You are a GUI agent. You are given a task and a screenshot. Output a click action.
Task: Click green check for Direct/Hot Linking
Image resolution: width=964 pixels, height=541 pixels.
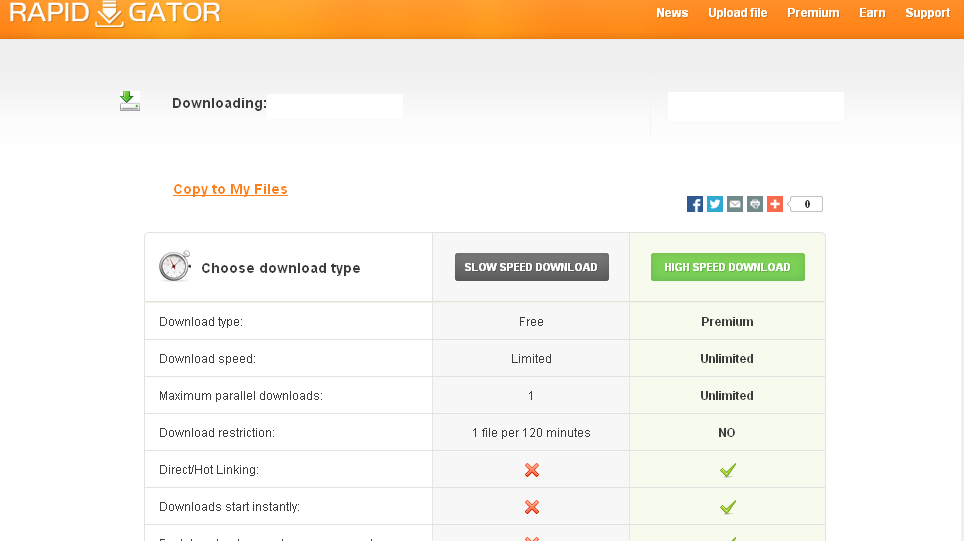[x=728, y=470]
